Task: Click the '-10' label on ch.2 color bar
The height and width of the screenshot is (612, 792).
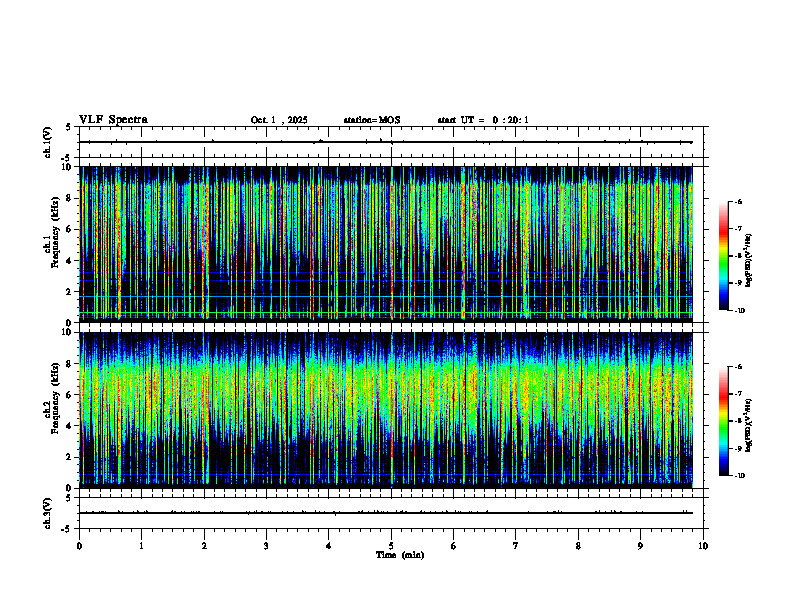Action: pyautogui.click(x=740, y=476)
